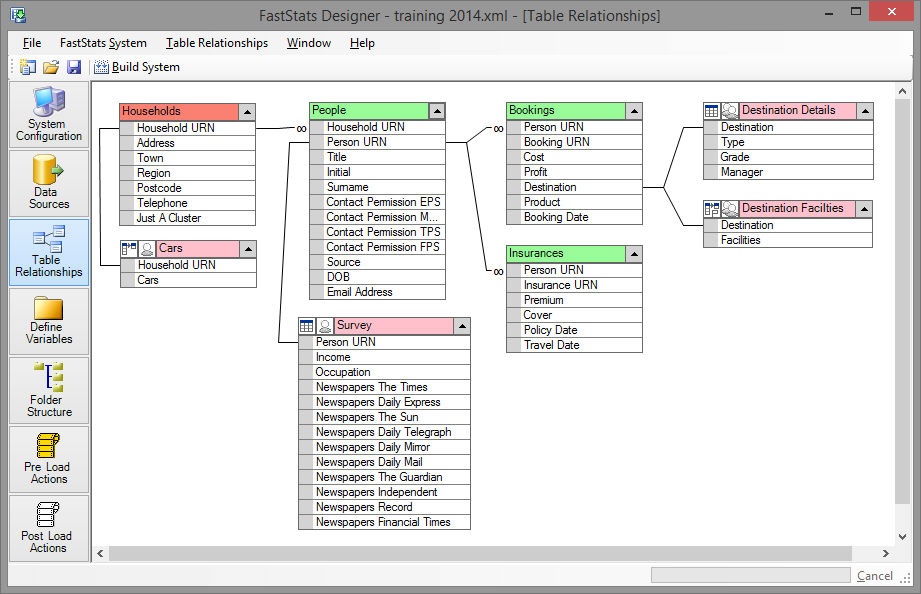Open the FastStats System menu
The height and width of the screenshot is (594, 921).
click(x=103, y=43)
